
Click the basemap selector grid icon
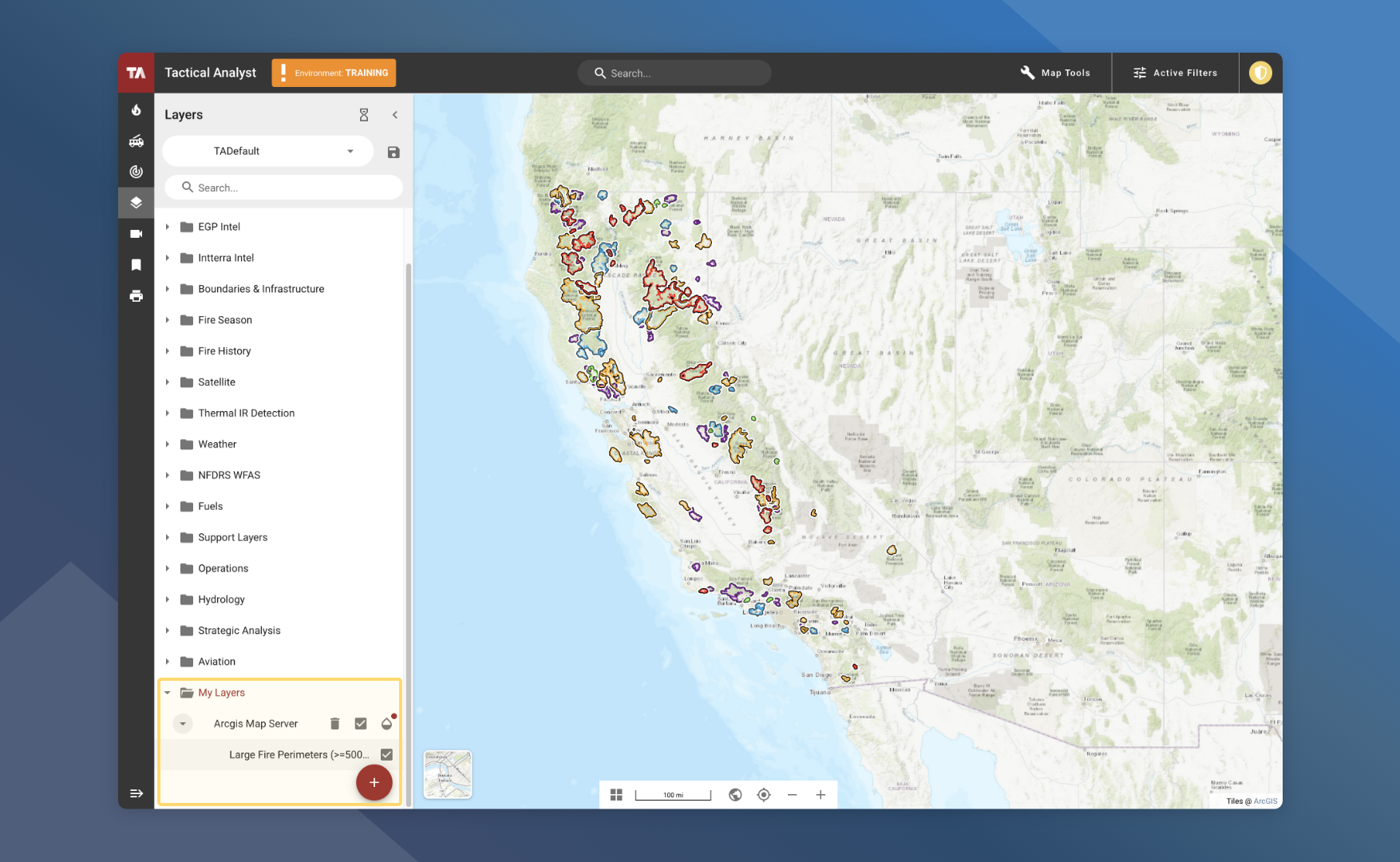pyautogui.click(x=615, y=794)
